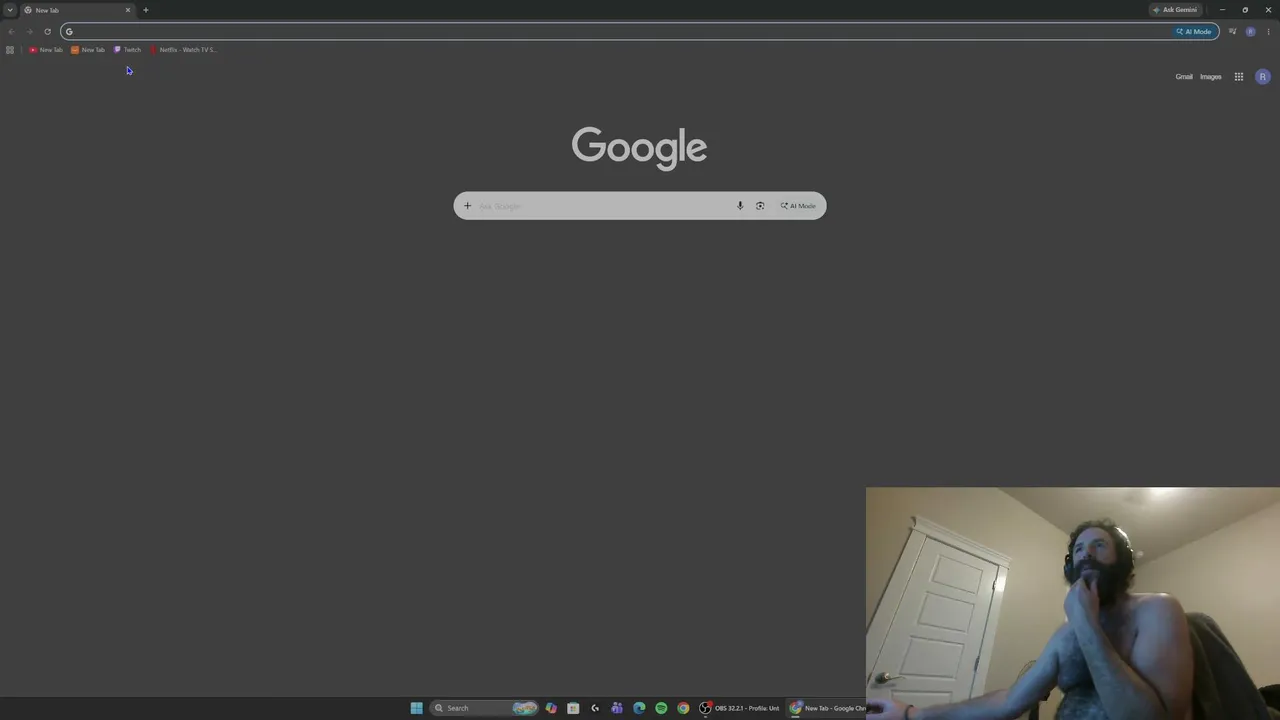Open Microsoft Teams from the taskbar
Image resolution: width=1280 pixels, height=720 pixels.
click(617, 708)
